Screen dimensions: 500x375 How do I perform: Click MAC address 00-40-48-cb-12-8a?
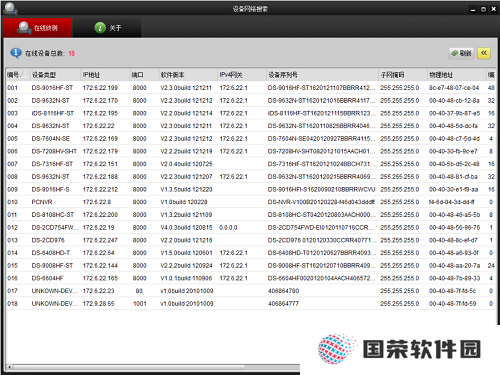coord(454,100)
